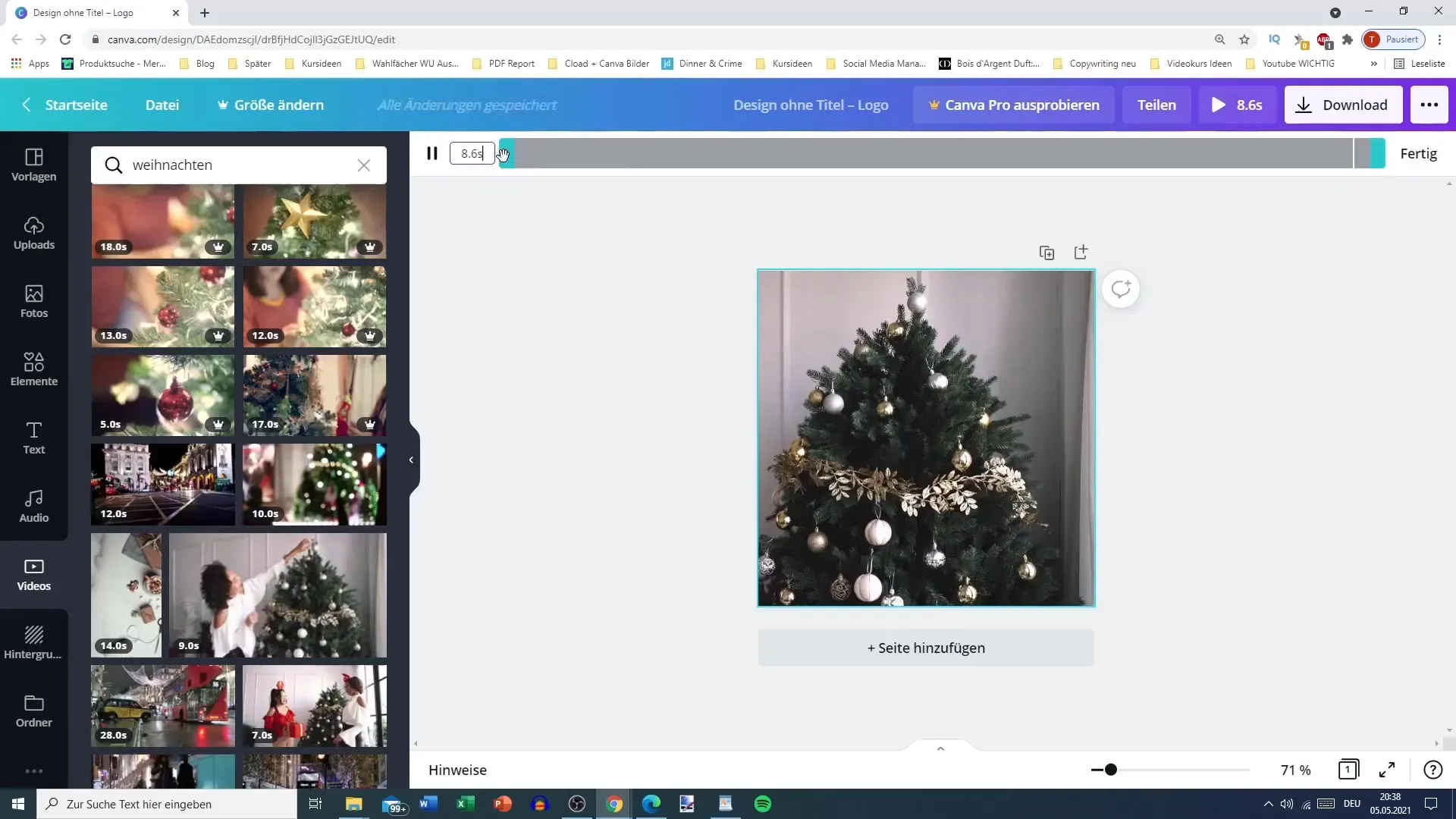Open the Hintergrund panel
This screenshot has width=1456, height=819.
tap(33, 645)
